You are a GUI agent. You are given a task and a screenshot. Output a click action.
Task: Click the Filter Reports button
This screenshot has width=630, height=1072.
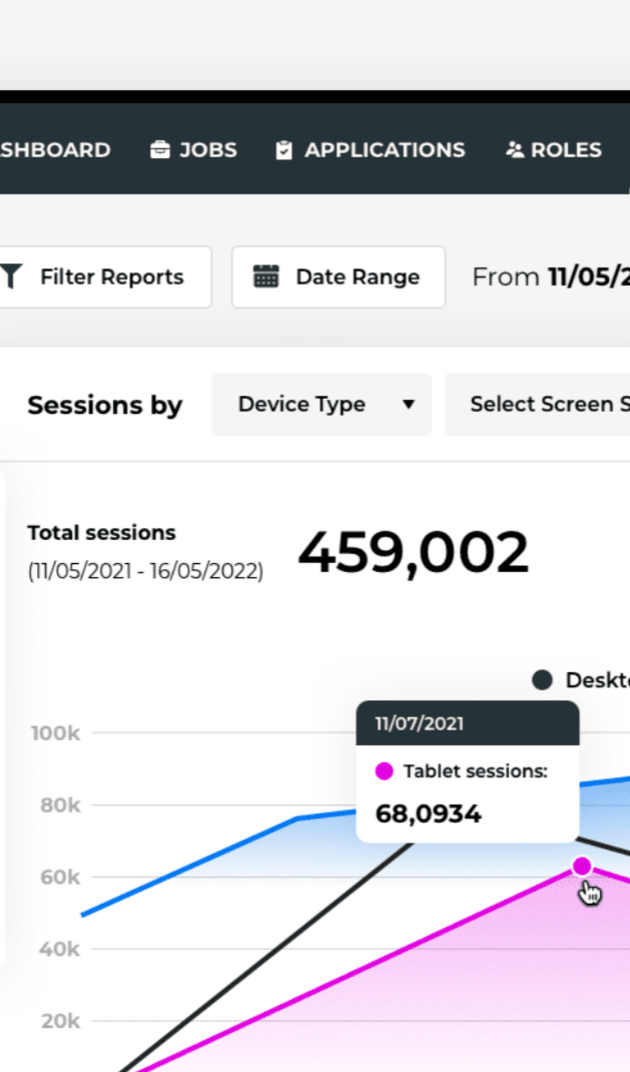tap(105, 277)
